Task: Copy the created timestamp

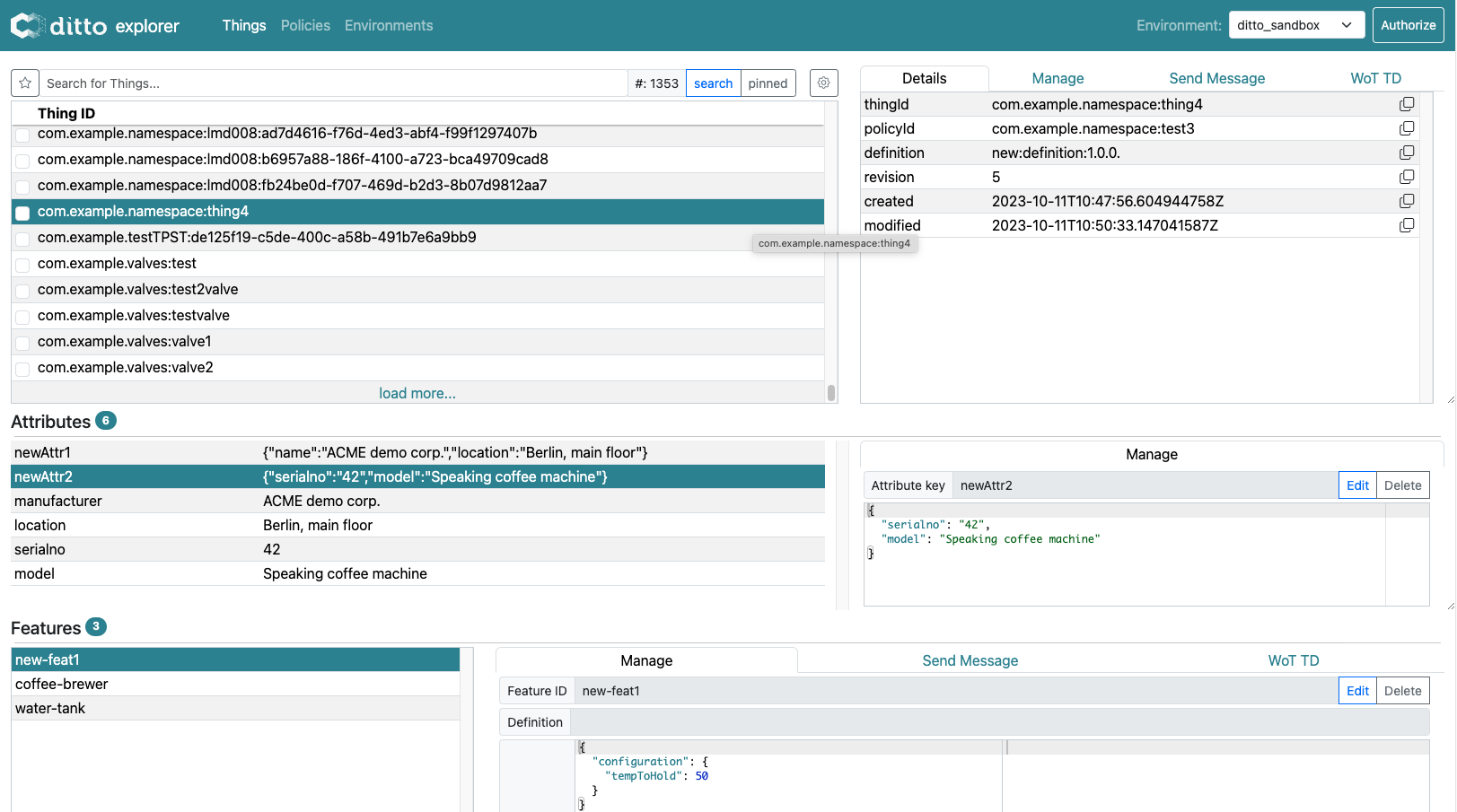Action: [x=1406, y=201]
